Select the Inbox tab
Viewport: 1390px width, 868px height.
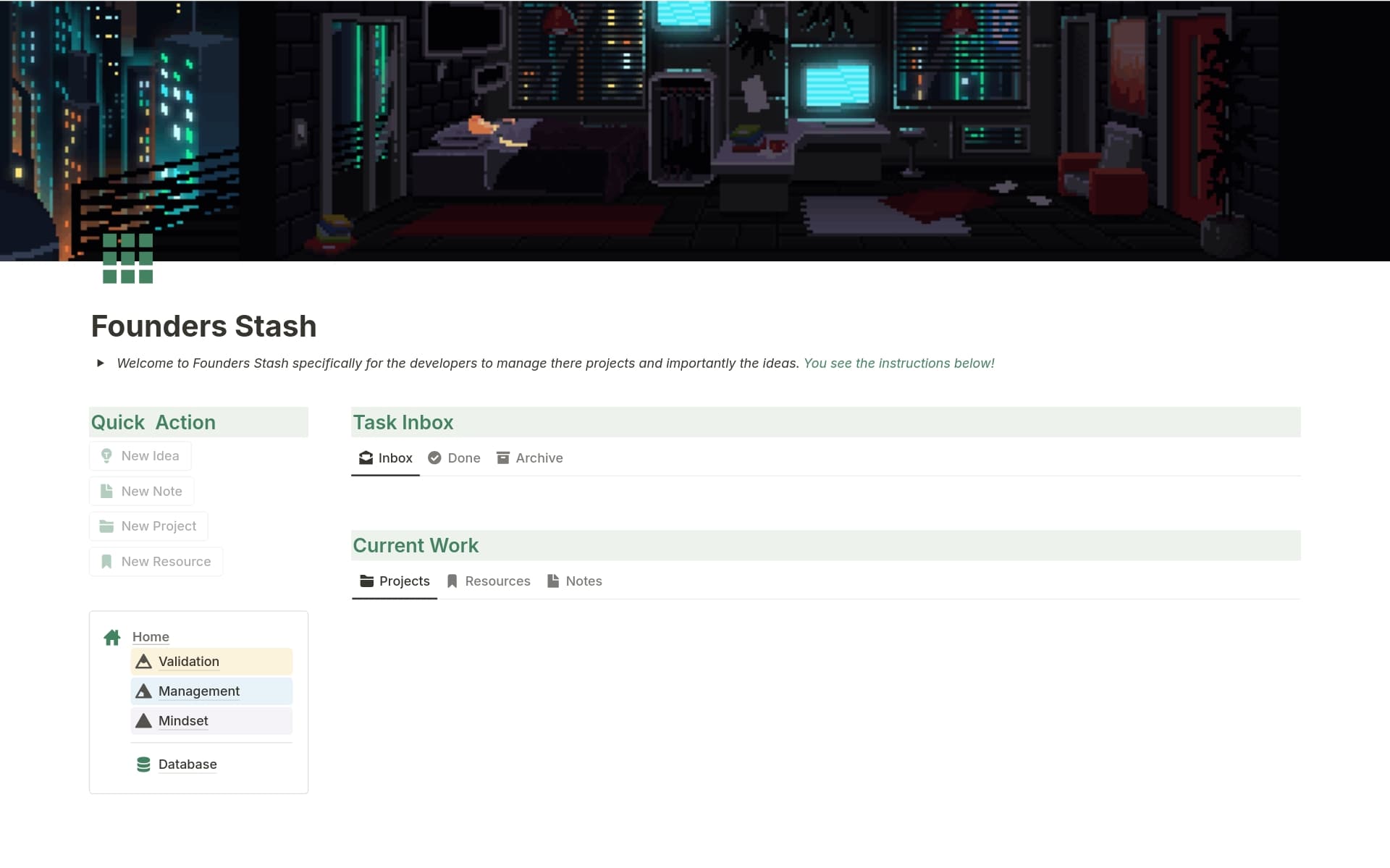click(x=385, y=458)
